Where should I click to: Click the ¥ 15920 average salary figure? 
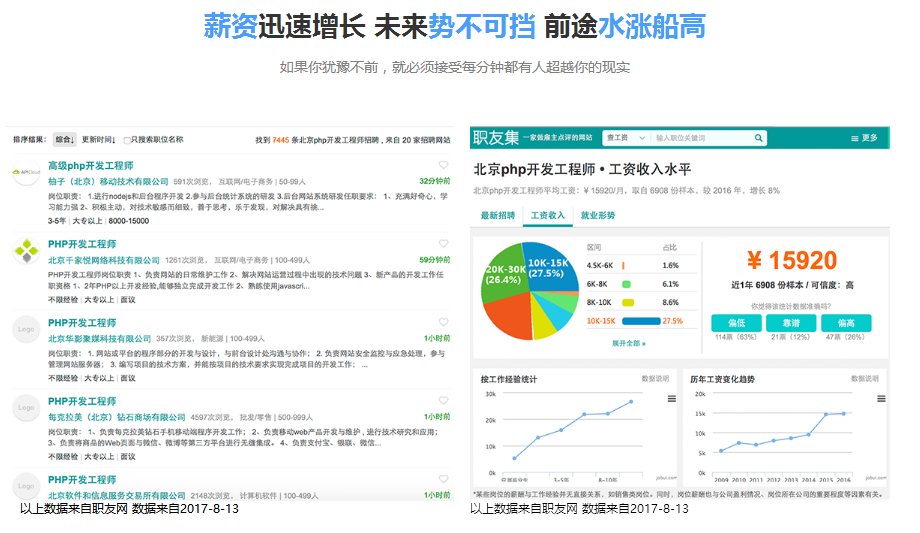(x=792, y=261)
